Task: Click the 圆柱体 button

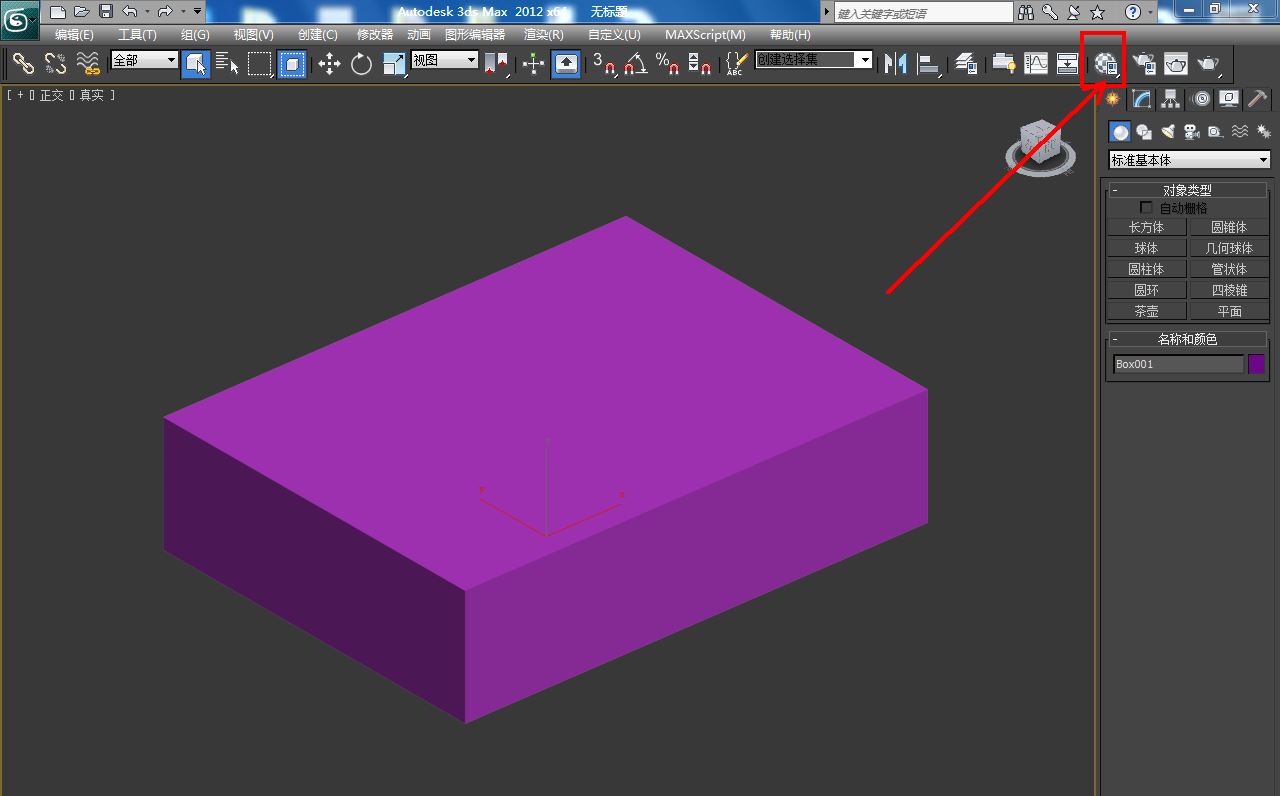Action: (x=1146, y=269)
